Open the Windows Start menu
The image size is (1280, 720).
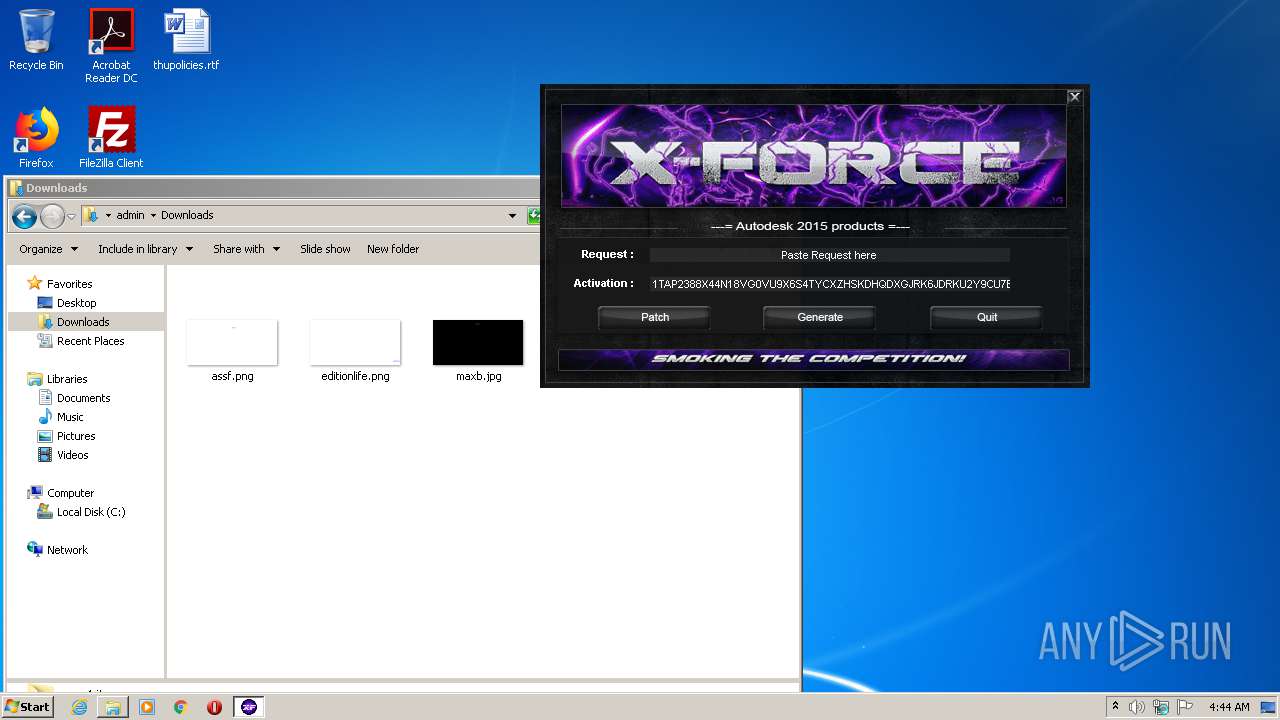point(28,707)
